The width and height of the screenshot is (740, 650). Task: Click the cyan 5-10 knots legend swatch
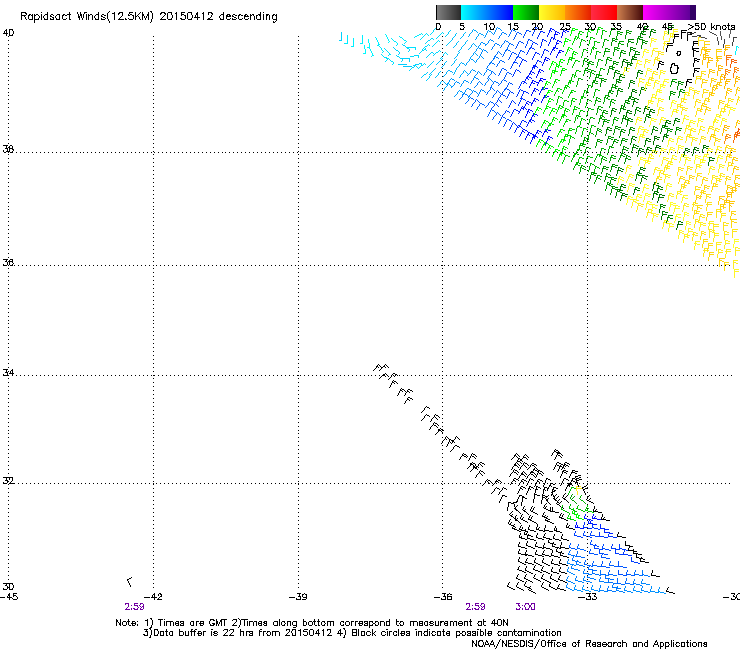point(474,12)
